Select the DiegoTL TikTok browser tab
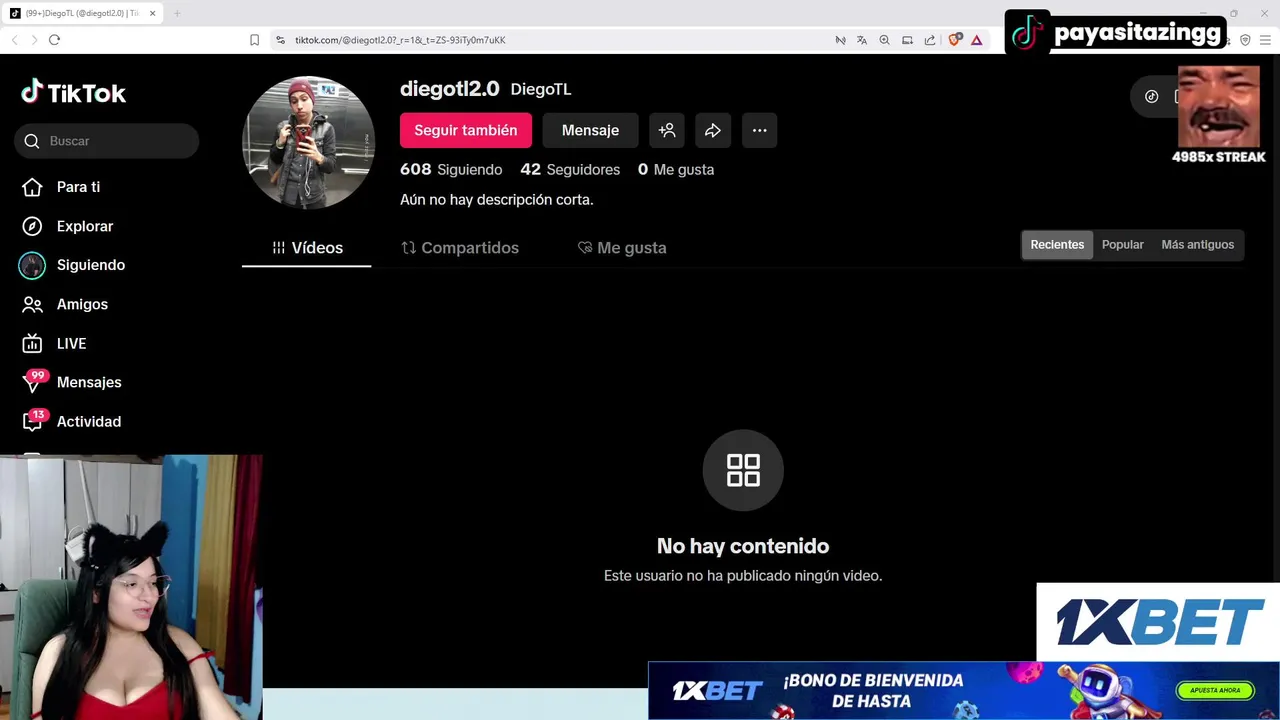The image size is (1280, 720). coord(82,13)
